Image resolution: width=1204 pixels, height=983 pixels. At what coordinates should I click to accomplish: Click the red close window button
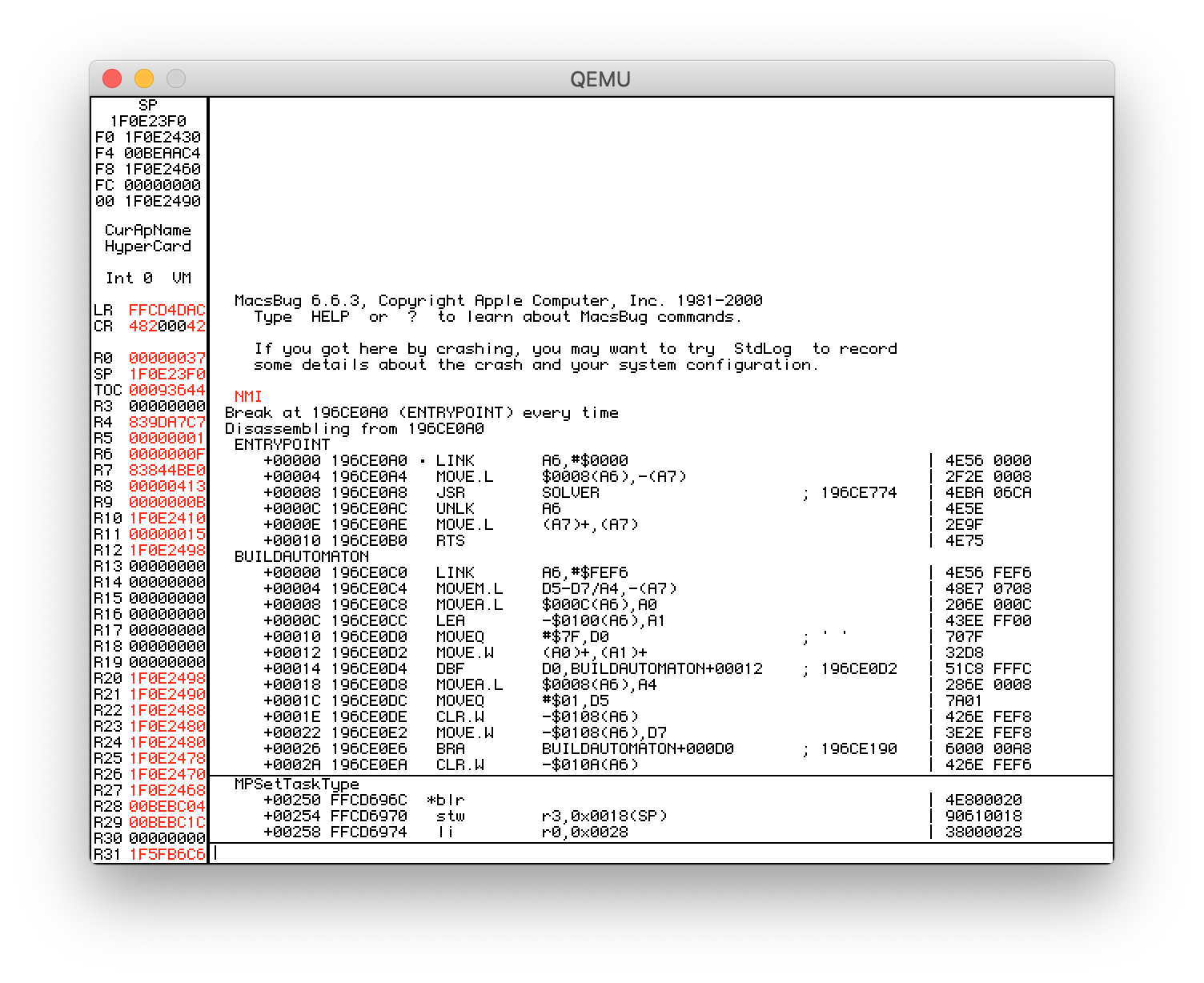[x=112, y=78]
